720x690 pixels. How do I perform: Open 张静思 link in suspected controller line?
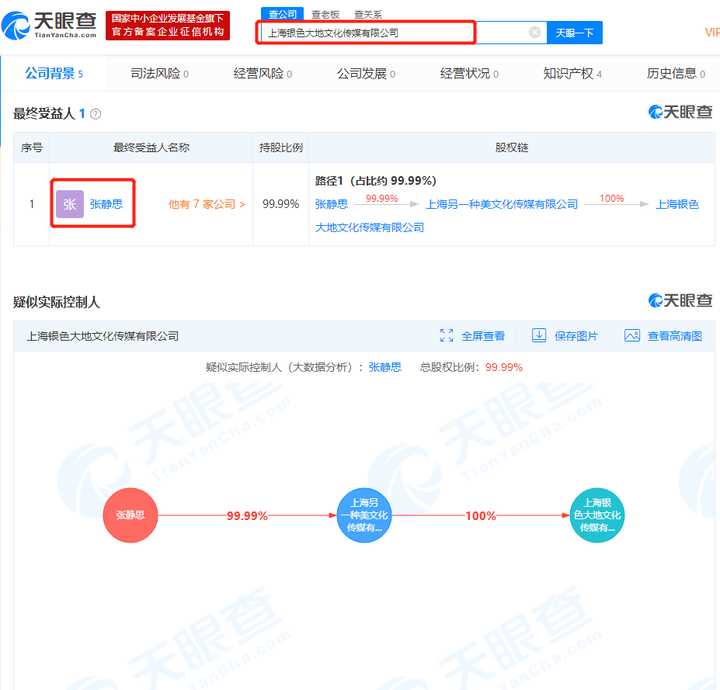[385, 367]
